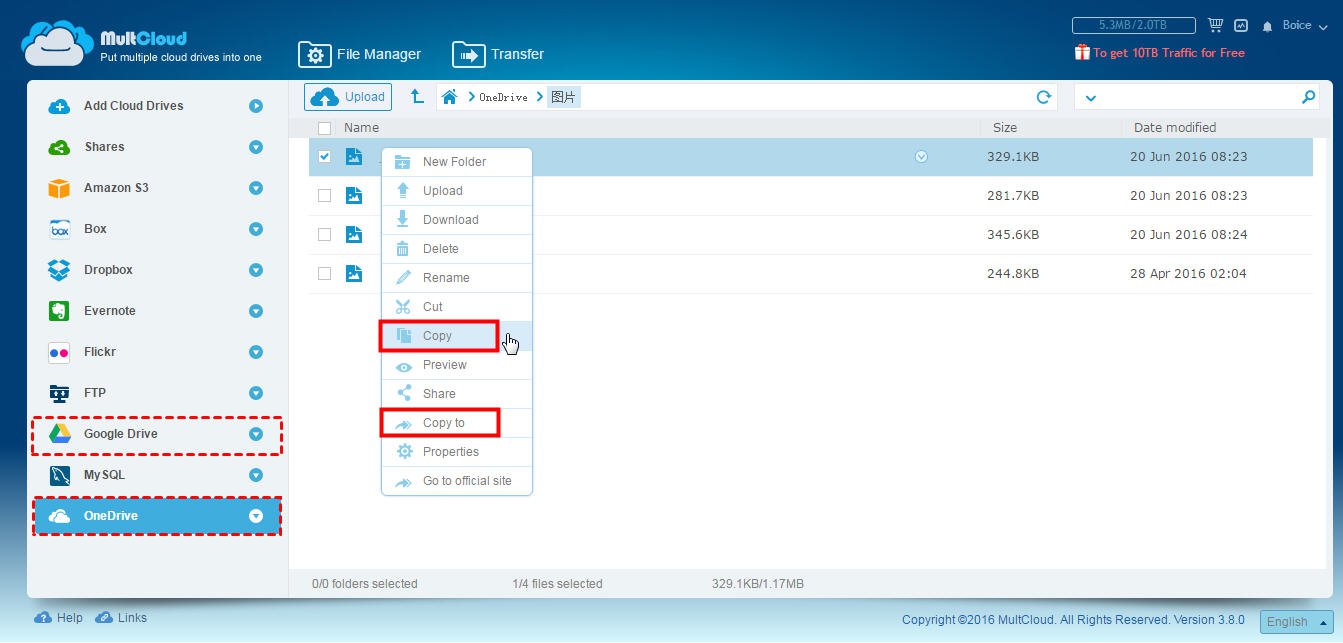Click the Google Drive triangle icon
1343x643 pixels.
point(60,434)
